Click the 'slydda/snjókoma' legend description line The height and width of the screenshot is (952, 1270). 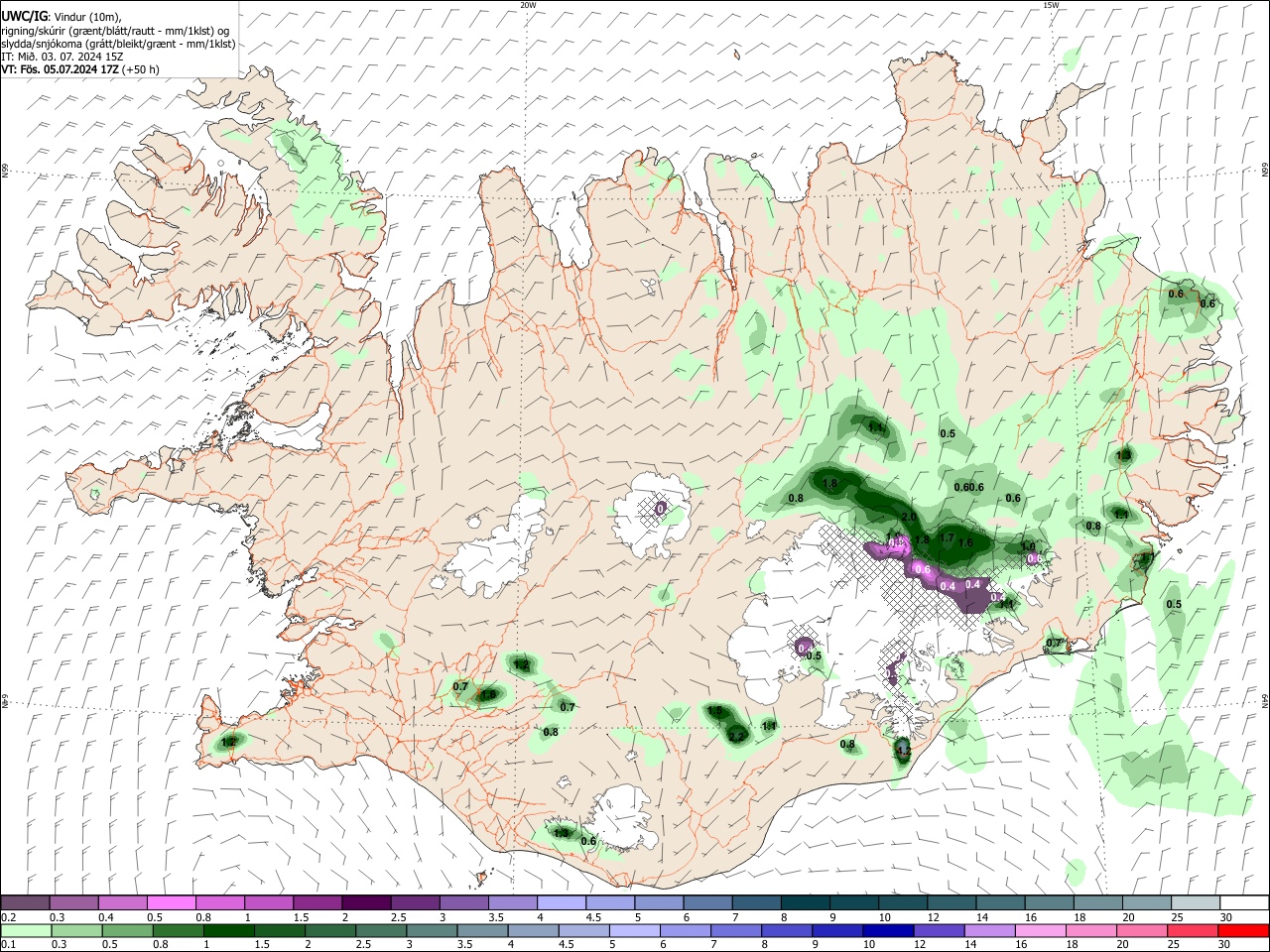(118, 44)
